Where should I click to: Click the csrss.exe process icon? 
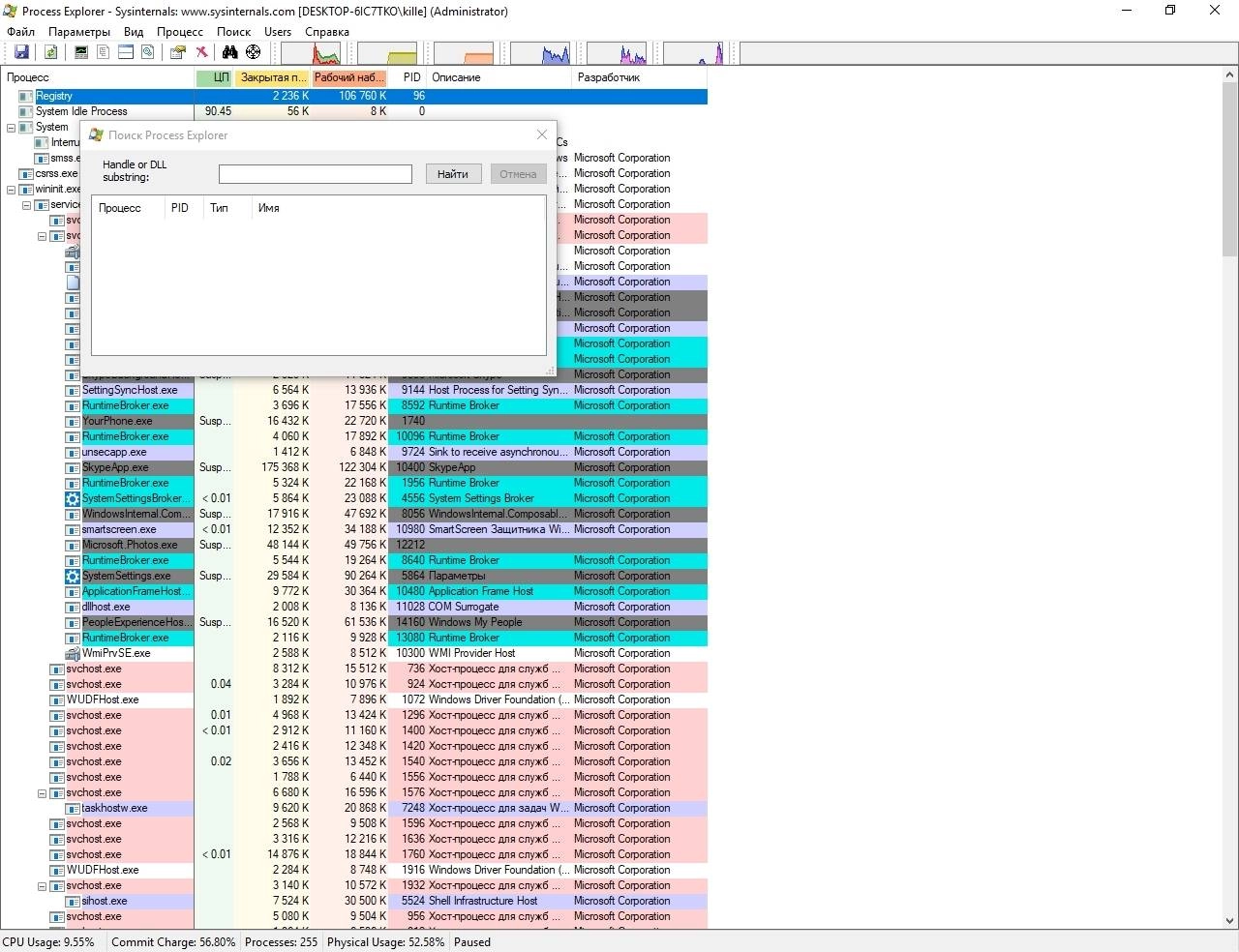click(x=26, y=173)
